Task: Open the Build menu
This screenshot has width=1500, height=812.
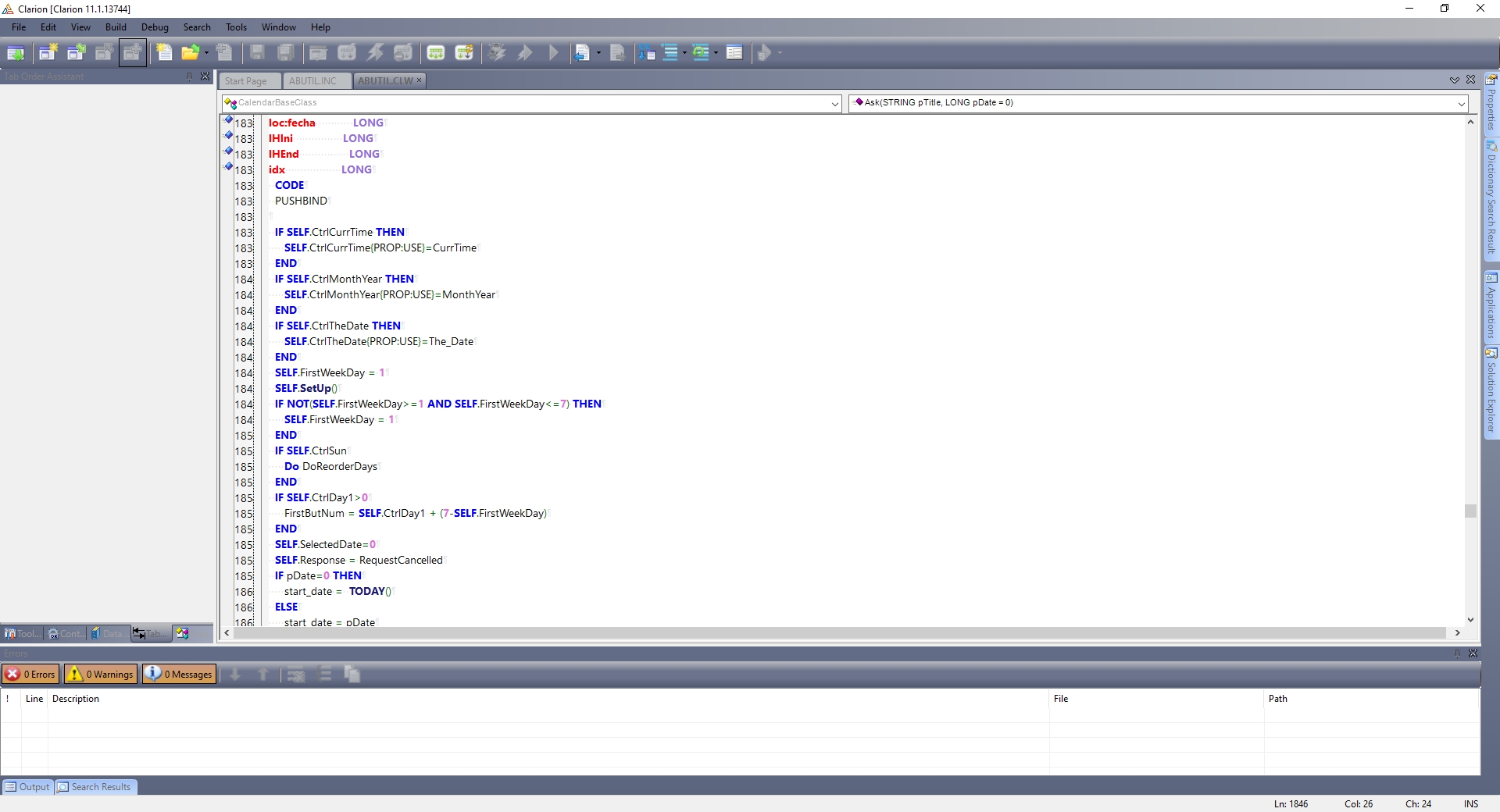Action: (116, 27)
